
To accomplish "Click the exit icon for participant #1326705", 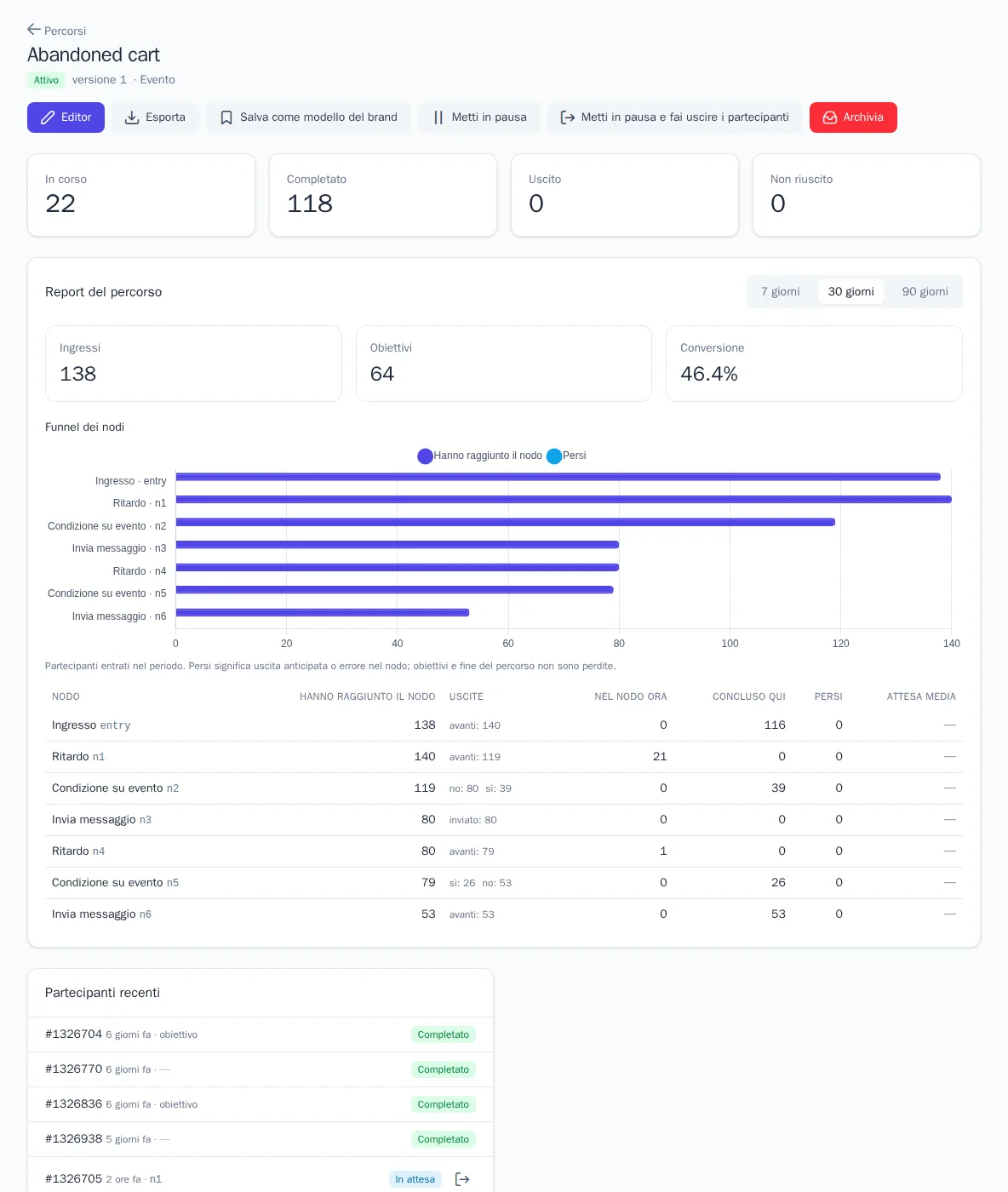I will point(462,1179).
